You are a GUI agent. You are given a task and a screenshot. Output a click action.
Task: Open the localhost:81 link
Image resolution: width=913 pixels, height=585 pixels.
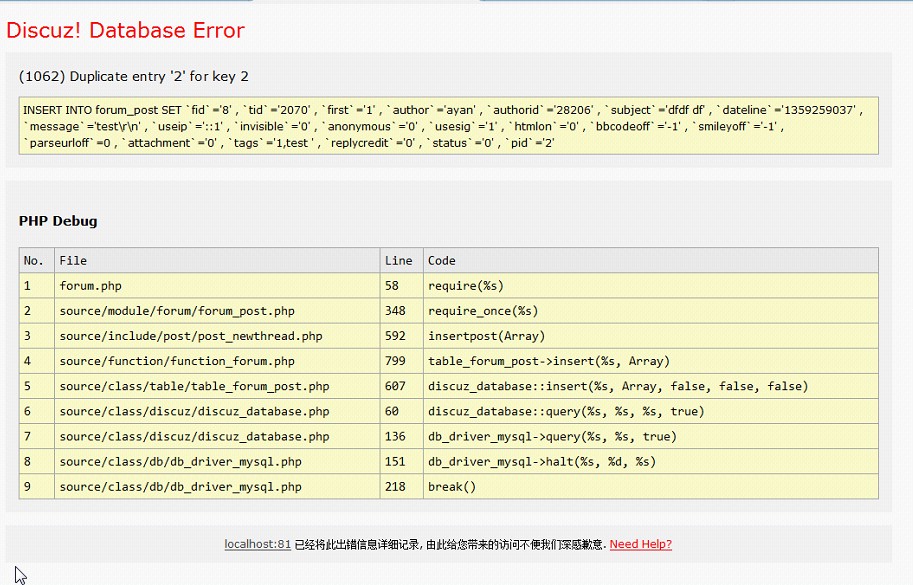pos(257,544)
